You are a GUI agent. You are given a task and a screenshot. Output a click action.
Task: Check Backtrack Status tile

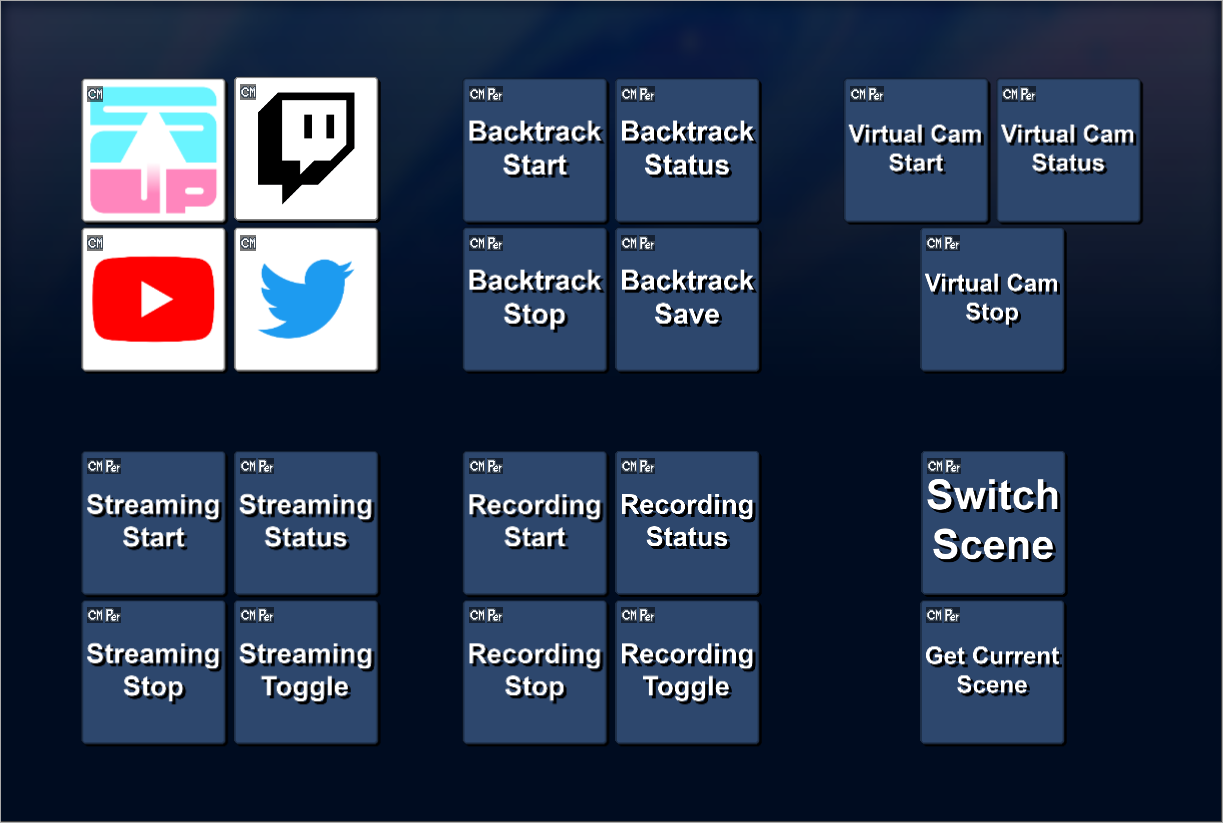click(687, 150)
